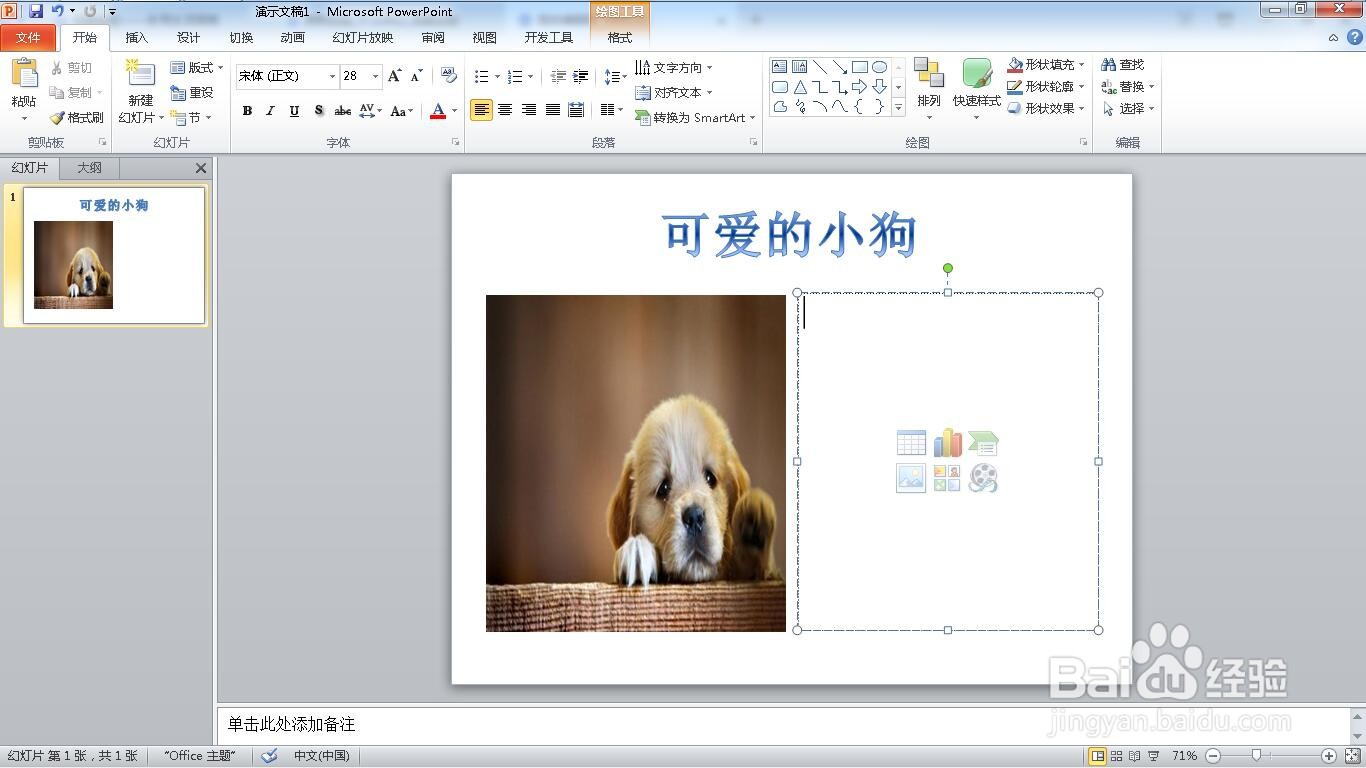Click the Replace (替换) button
The height and width of the screenshot is (768, 1366).
(1127, 87)
